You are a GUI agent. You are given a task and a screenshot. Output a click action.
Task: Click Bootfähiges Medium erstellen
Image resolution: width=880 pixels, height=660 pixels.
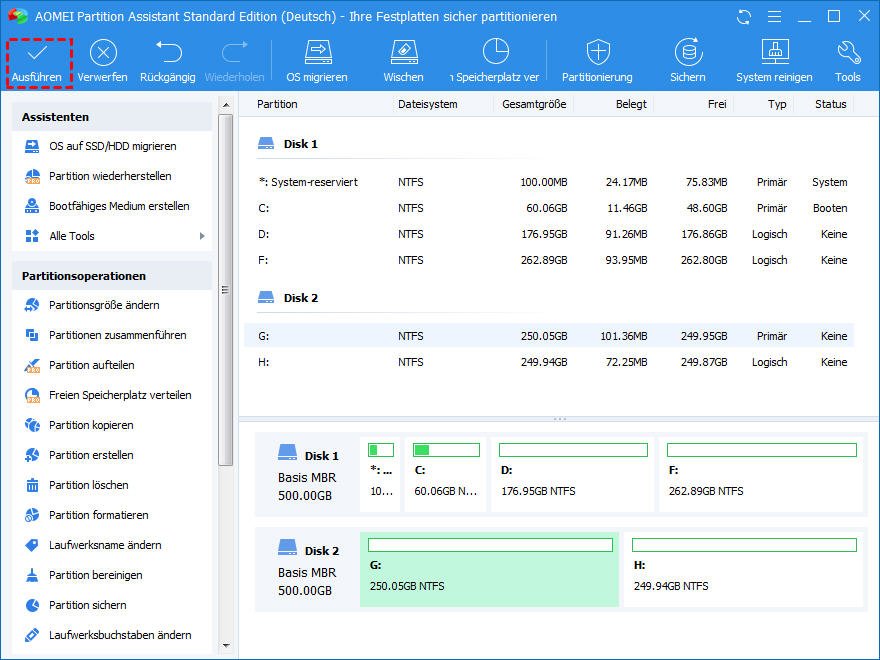coord(119,206)
